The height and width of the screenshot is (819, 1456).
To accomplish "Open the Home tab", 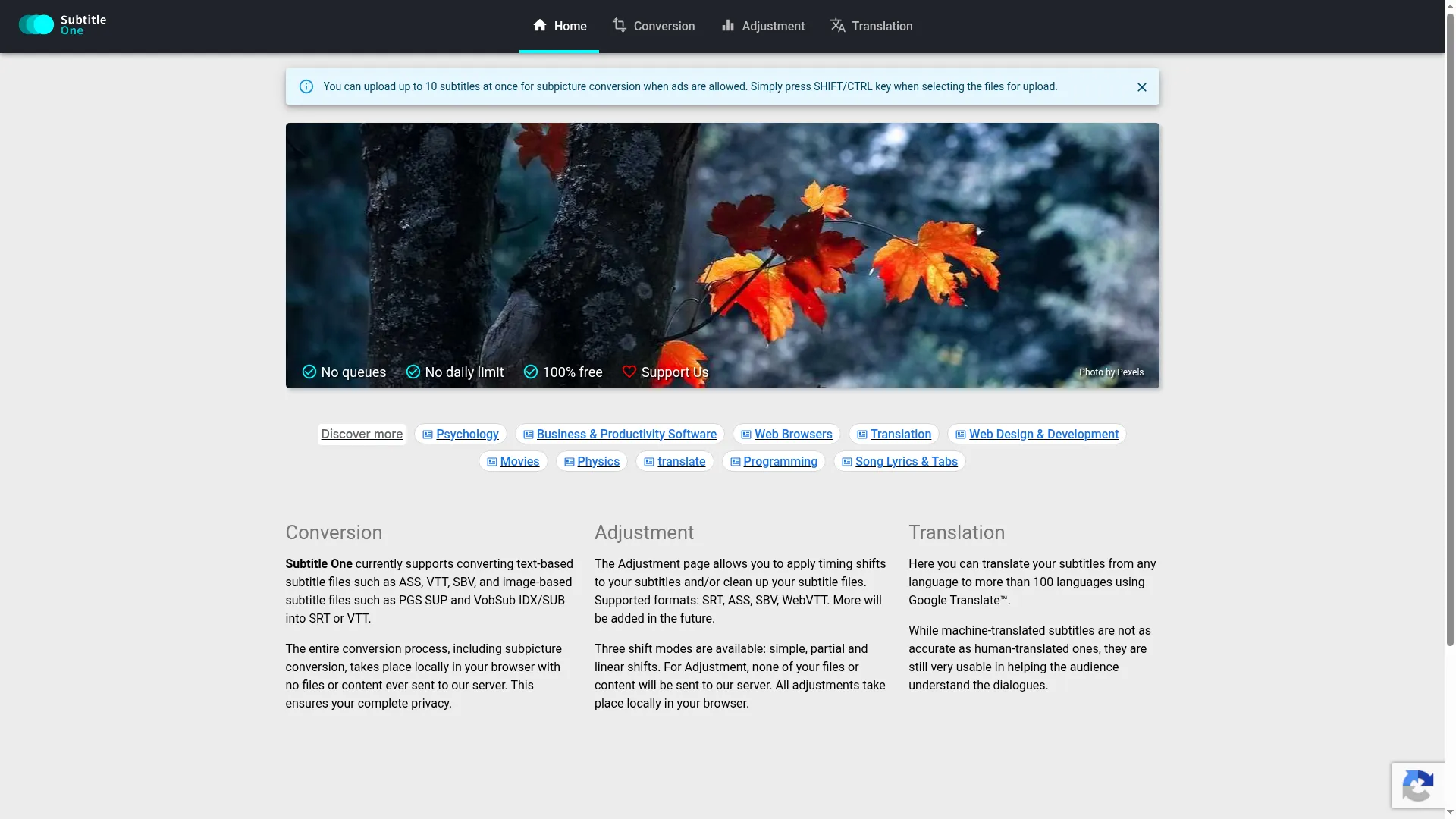I will tap(559, 26).
